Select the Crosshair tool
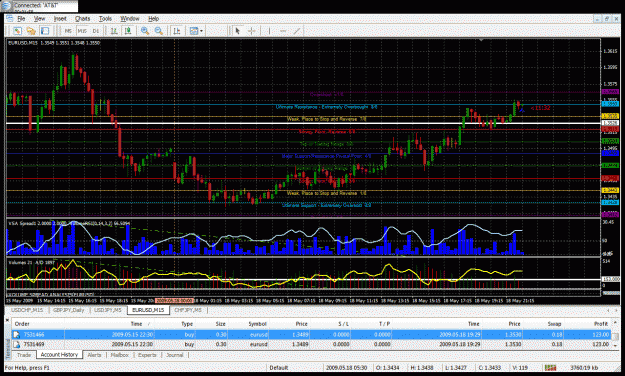 (252, 31)
